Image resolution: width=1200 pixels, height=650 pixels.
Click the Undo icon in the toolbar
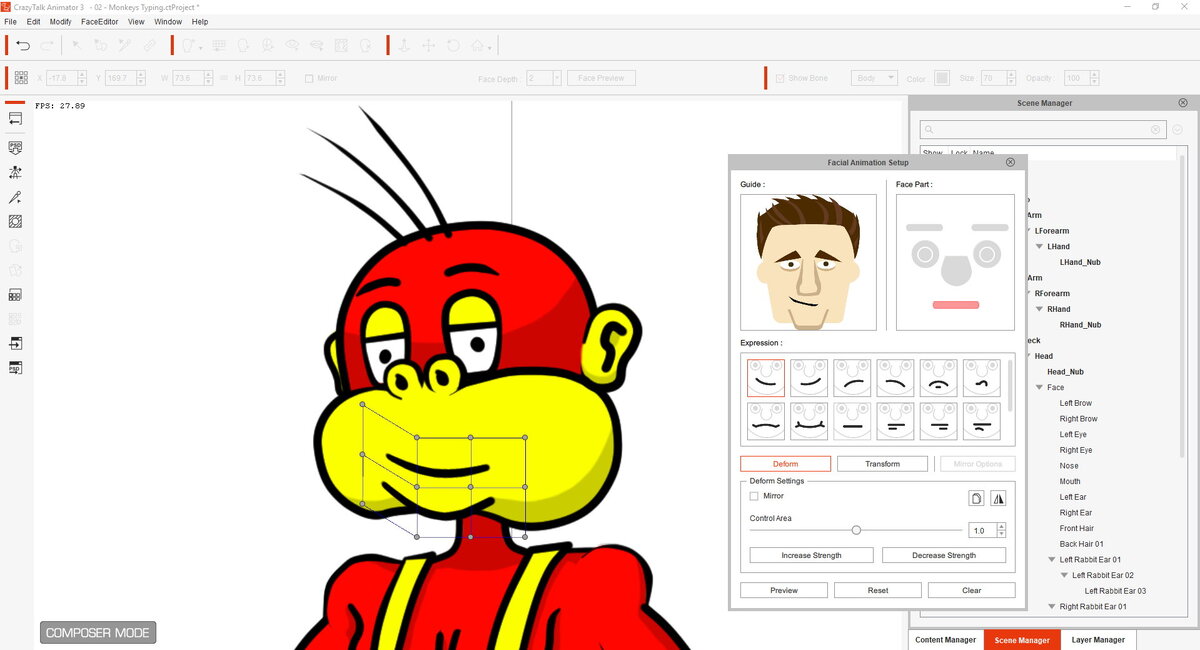[22, 45]
